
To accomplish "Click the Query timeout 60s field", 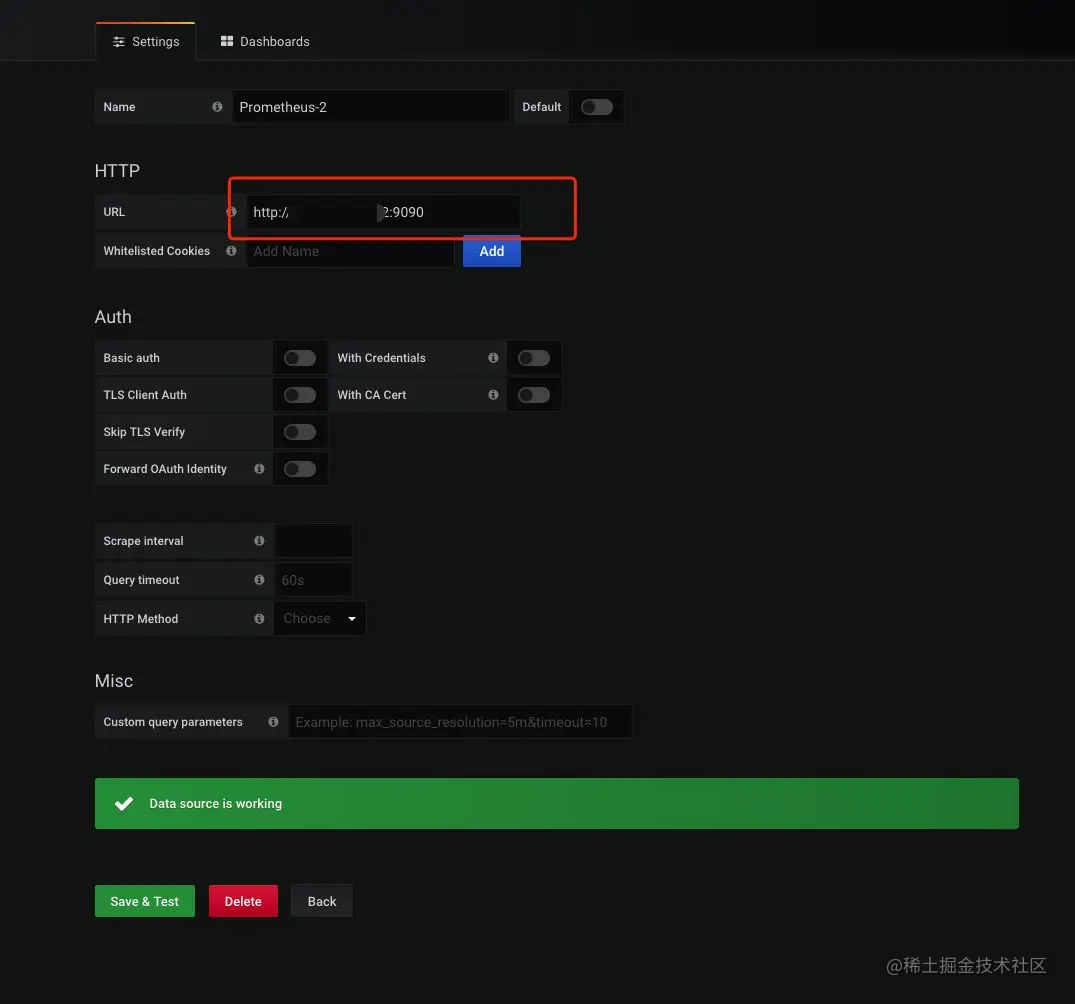I will click(x=313, y=580).
